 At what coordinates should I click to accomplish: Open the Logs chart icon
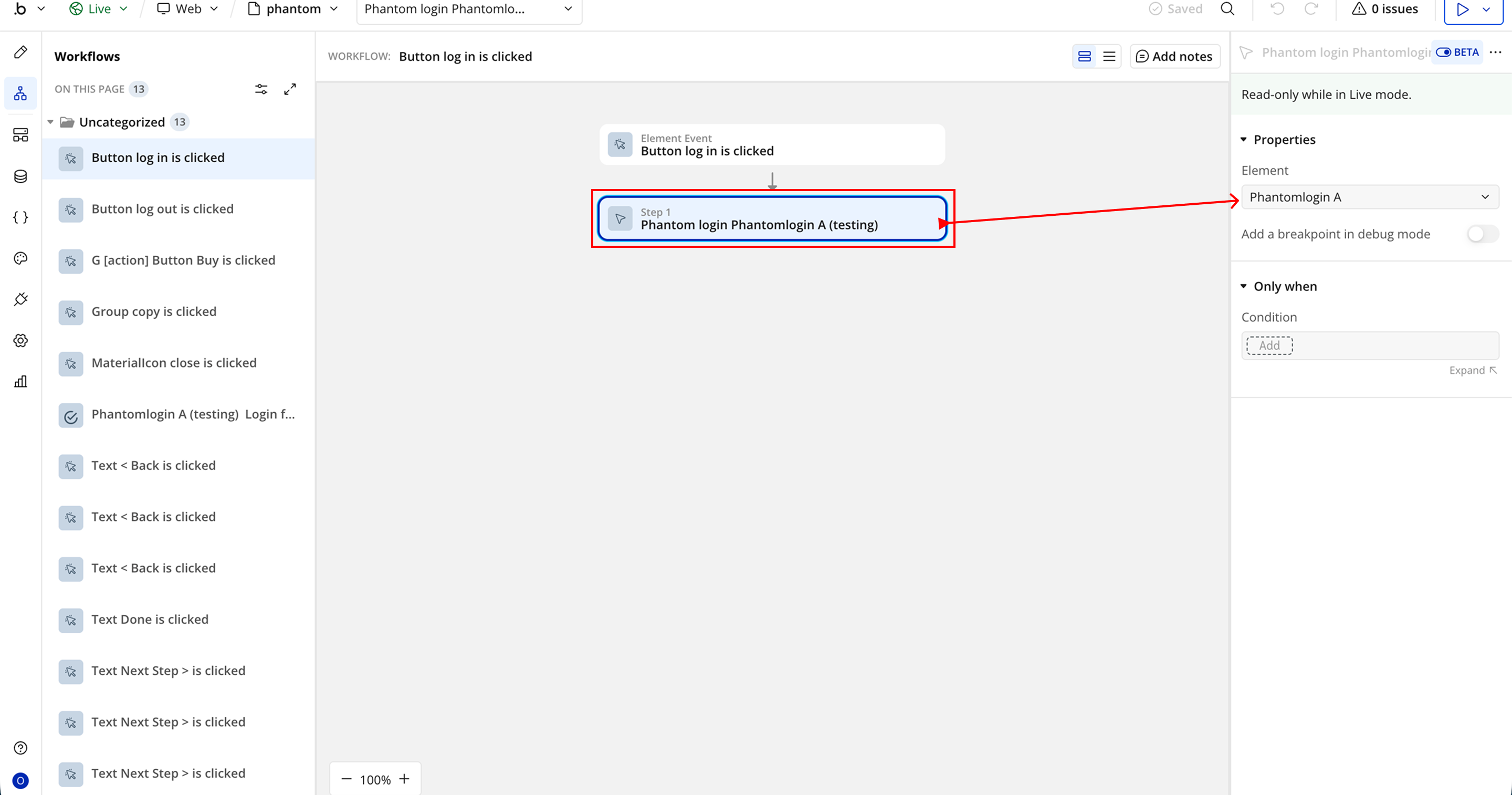(x=20, y=382)
